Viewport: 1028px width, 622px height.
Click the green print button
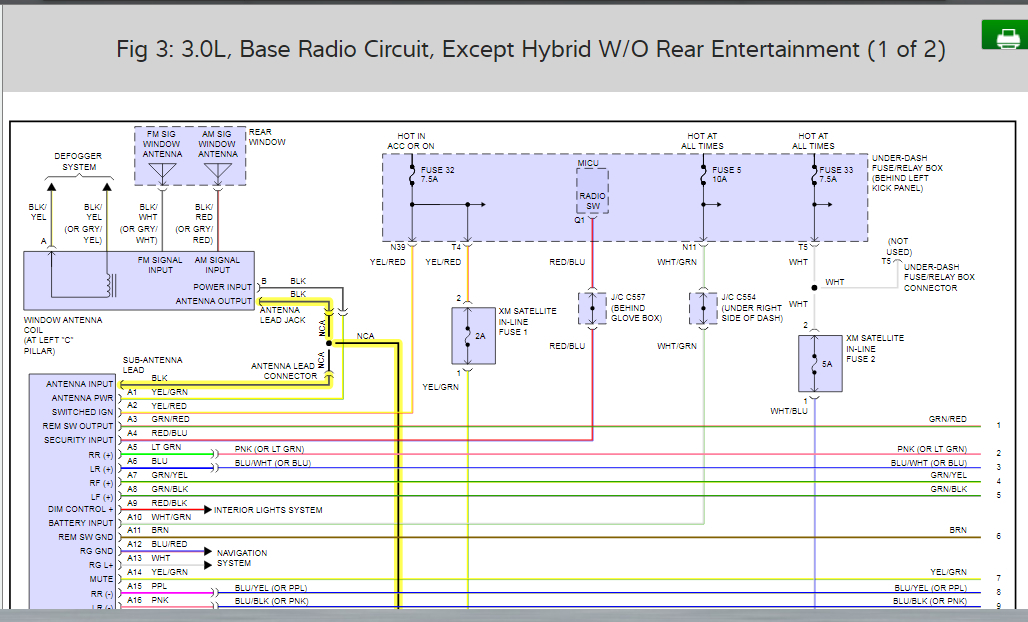coord(1004,39)
